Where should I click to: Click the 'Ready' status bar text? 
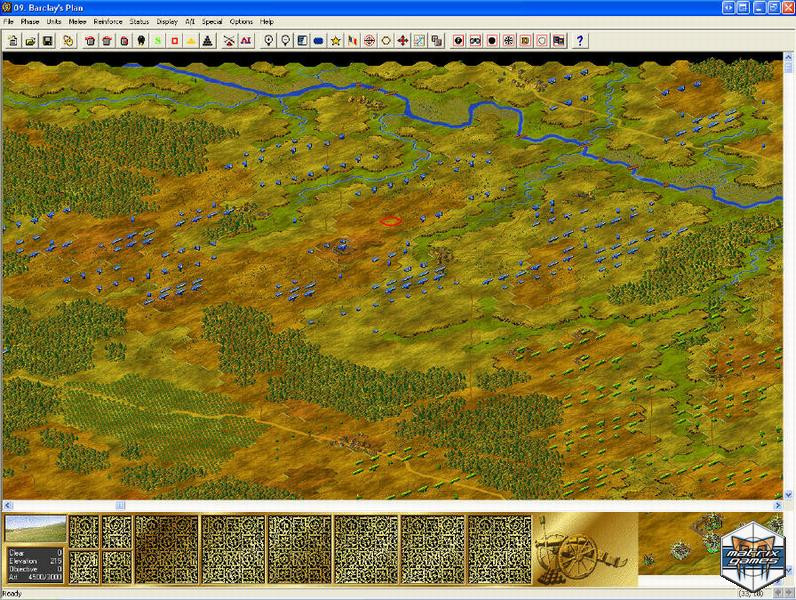point(12,593)
